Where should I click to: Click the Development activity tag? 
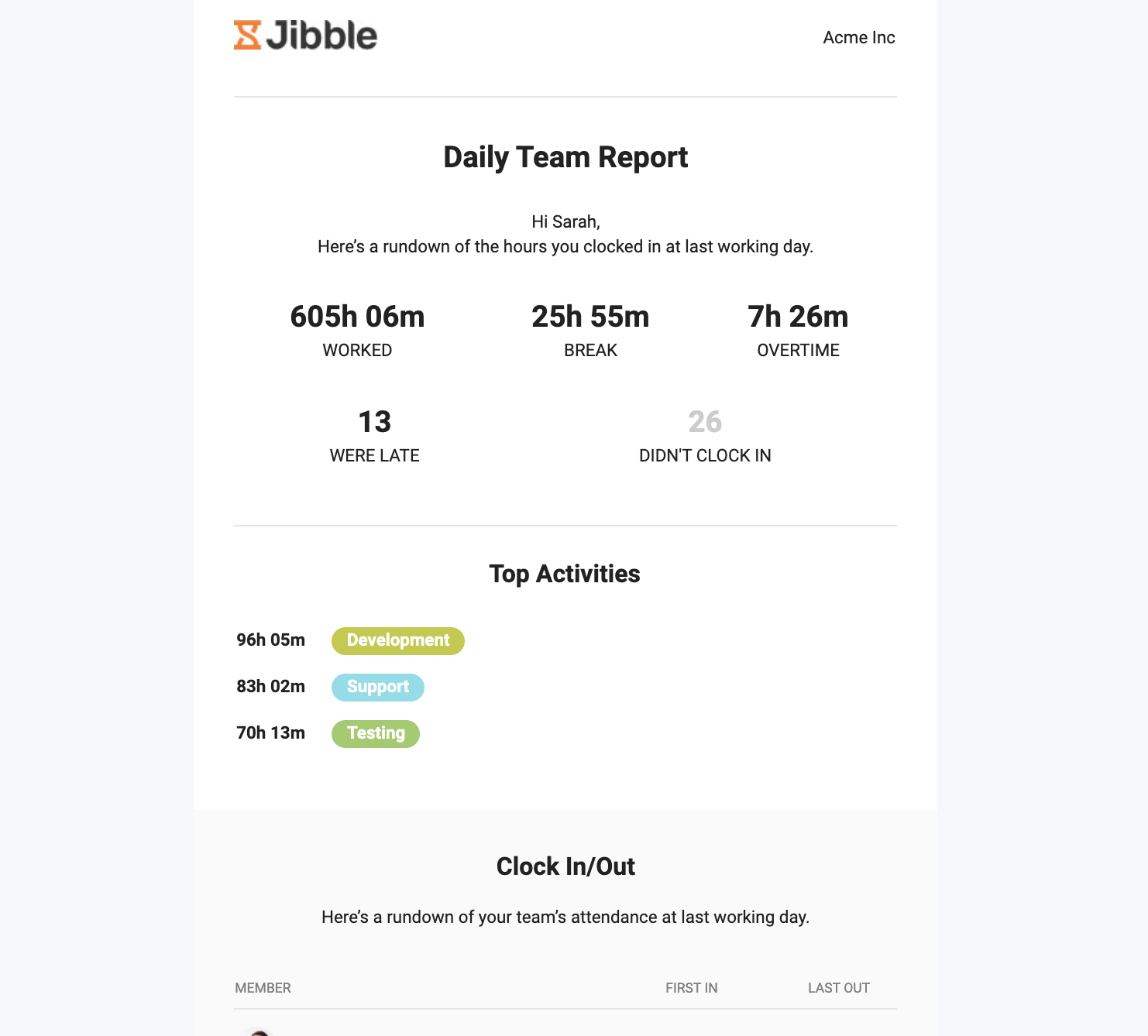pos(398,640)
